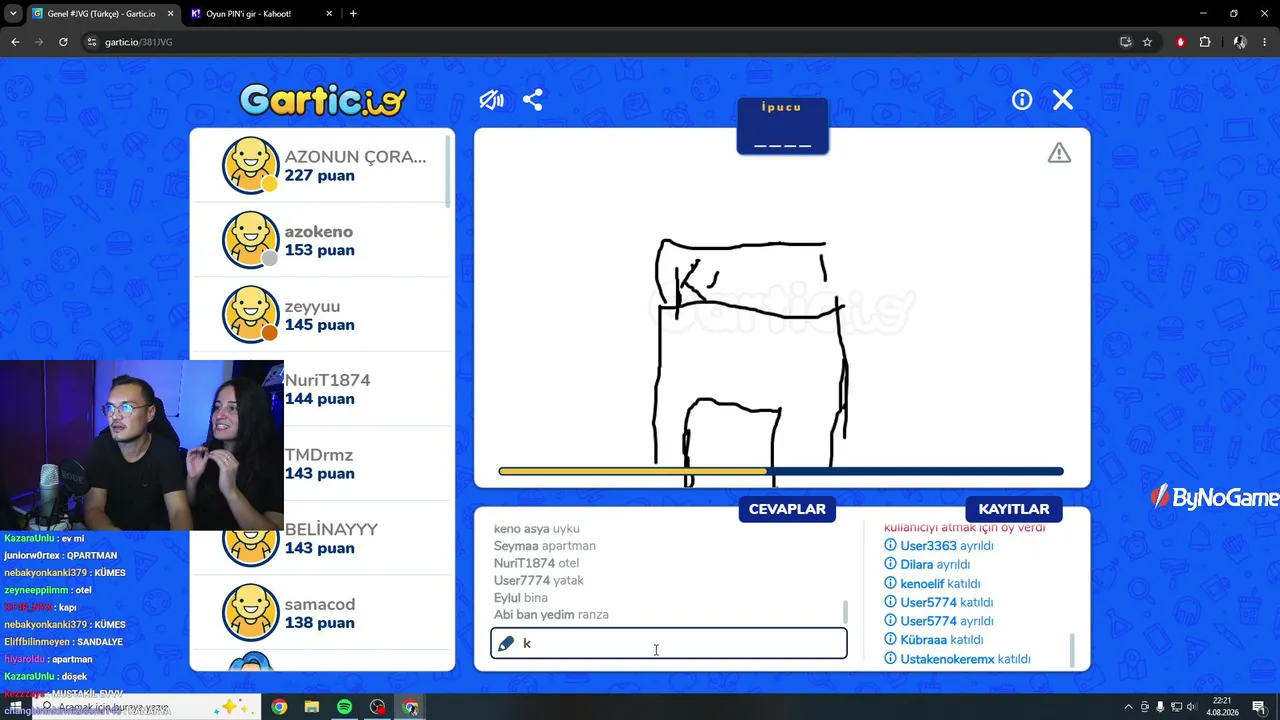Image resolution: width=1280 pixels, height=720 pixels.
Task: Open Spotify from the taskbar
Action: coord(344,707)
